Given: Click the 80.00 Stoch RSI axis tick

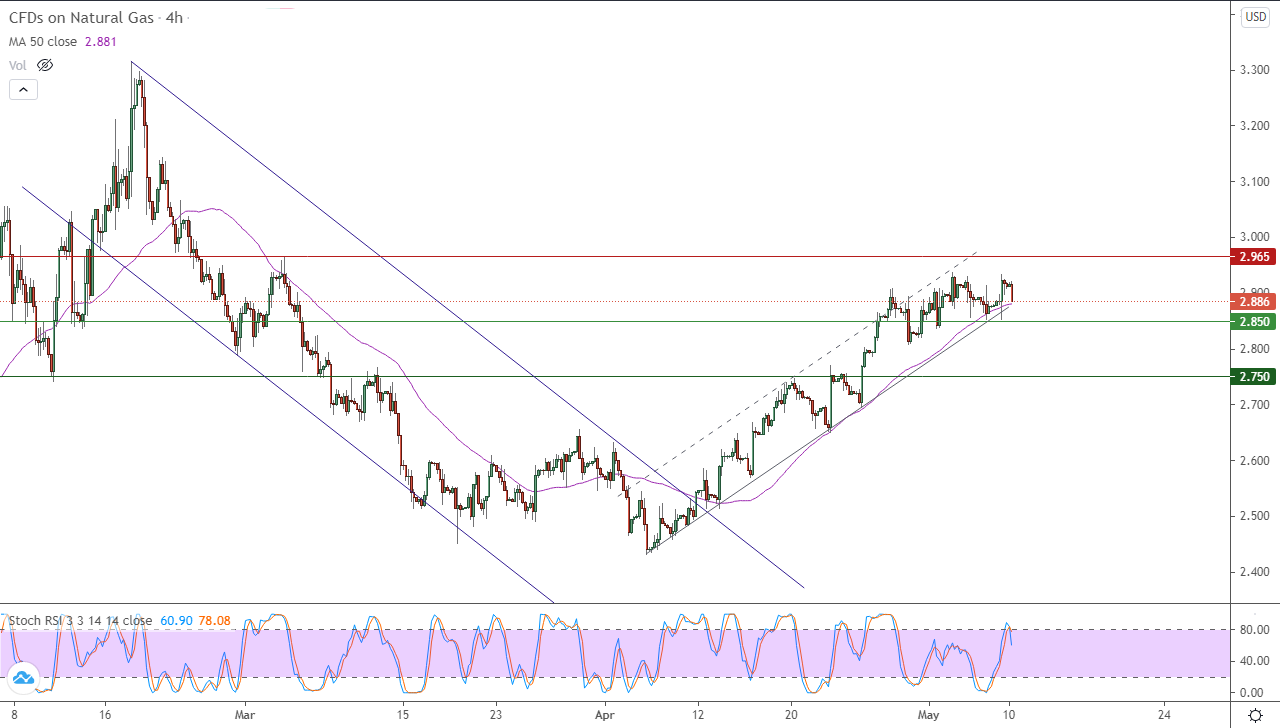Looking at the screenshot, I should (x=1255, y=630).
